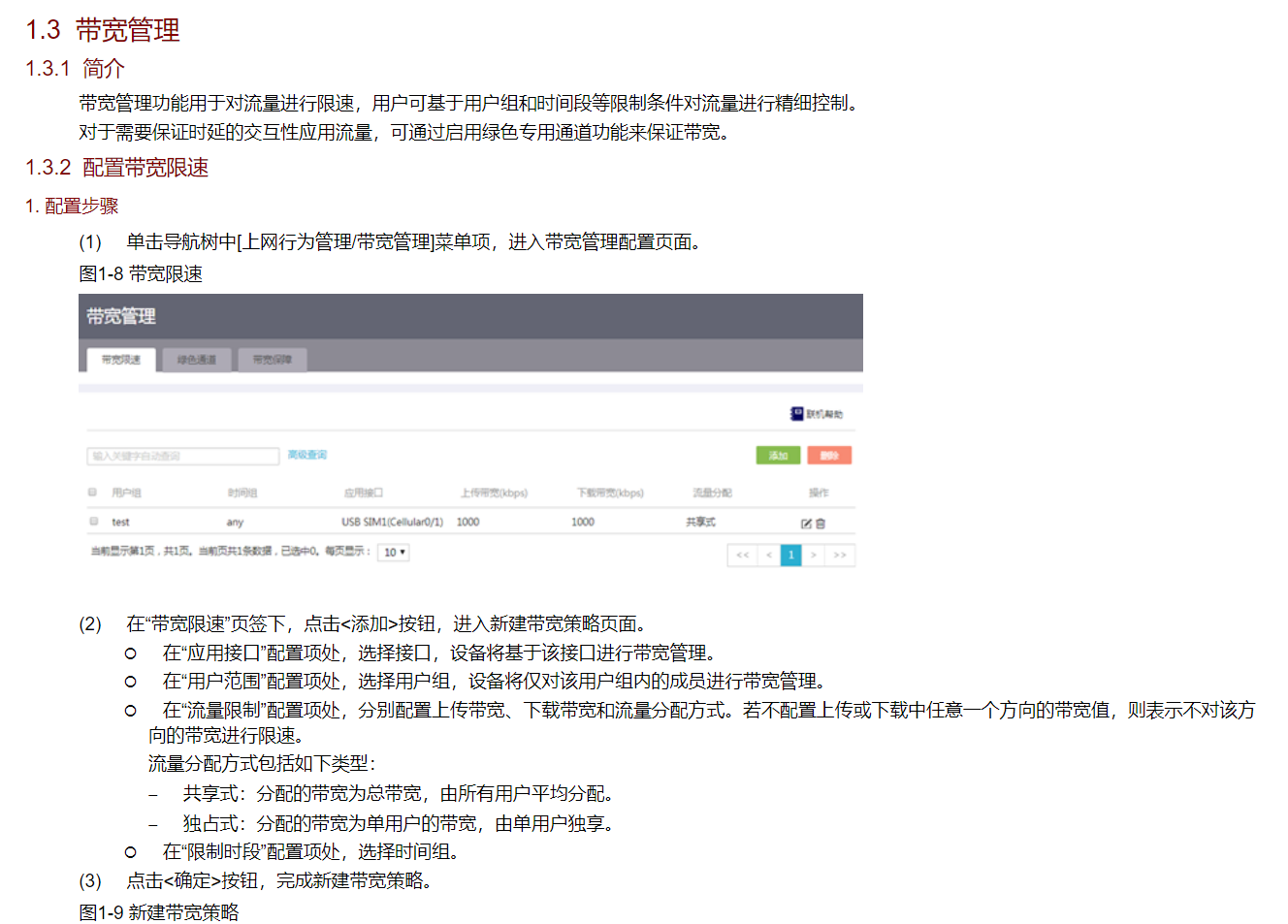Click the trash icon in the test row
1288x924 pixels.
coord(821,524)
